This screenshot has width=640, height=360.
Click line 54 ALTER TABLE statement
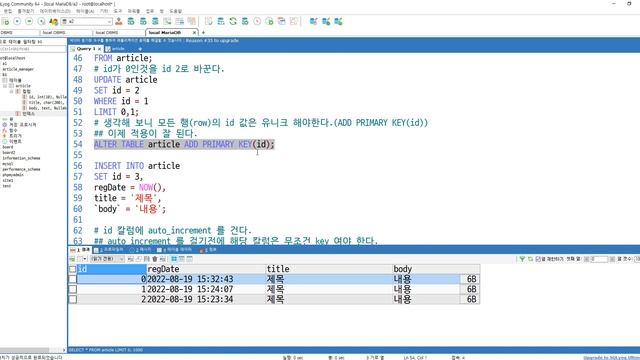tap(184, 144)
